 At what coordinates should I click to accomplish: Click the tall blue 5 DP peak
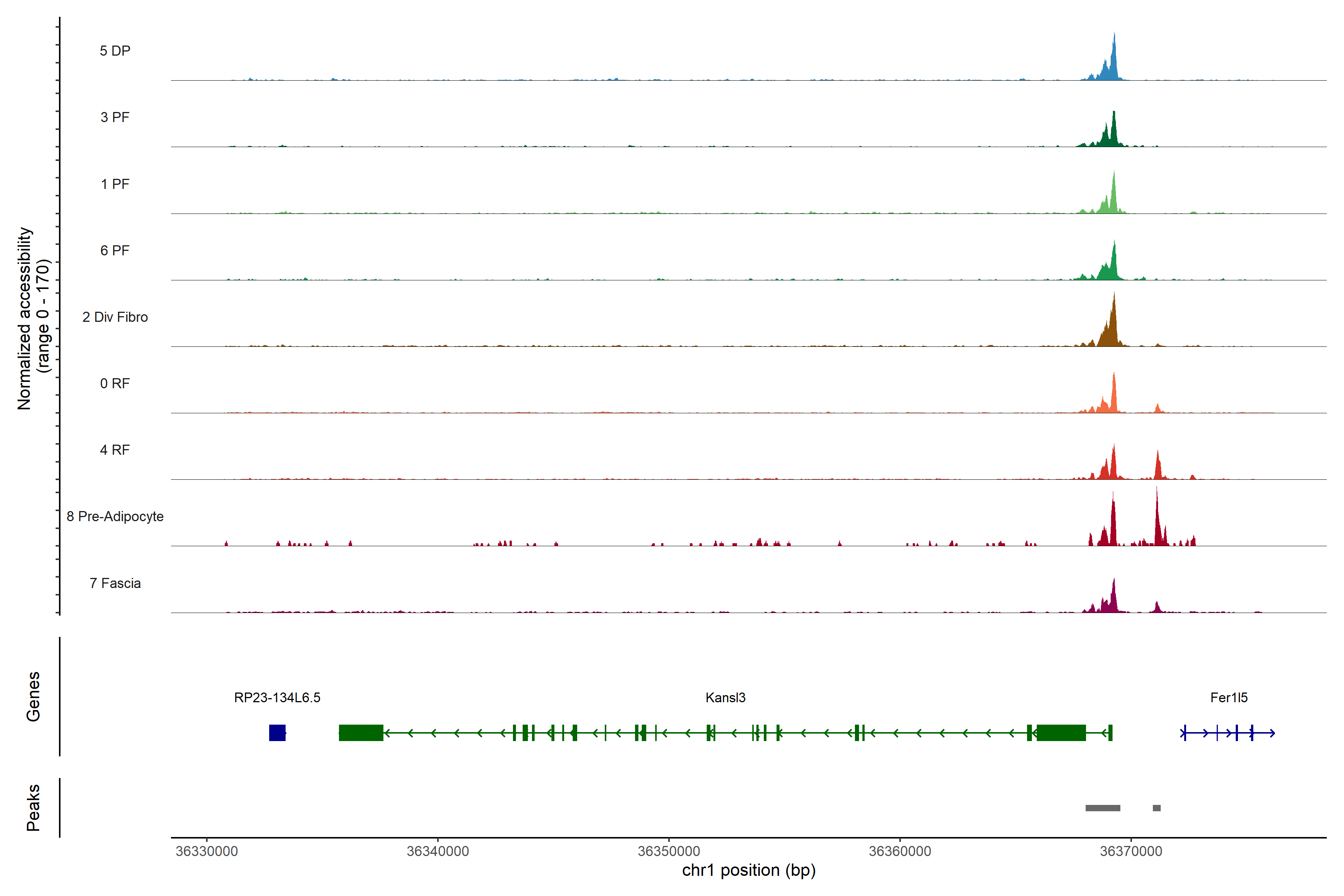(1113, 63)
